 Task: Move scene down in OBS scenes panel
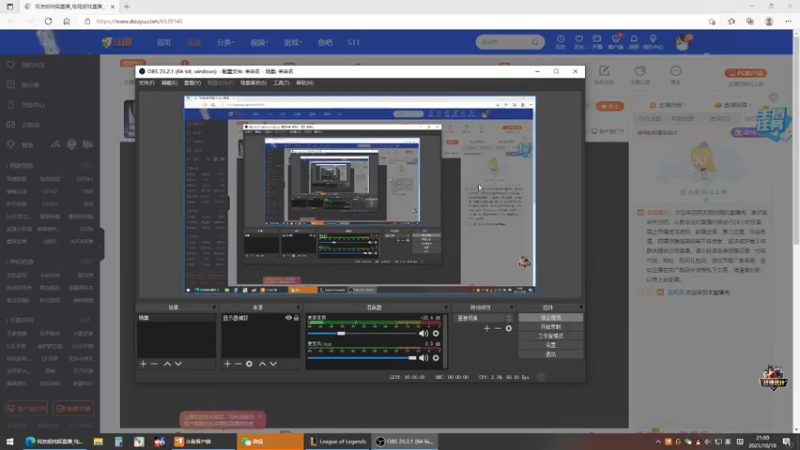point(178,364)
